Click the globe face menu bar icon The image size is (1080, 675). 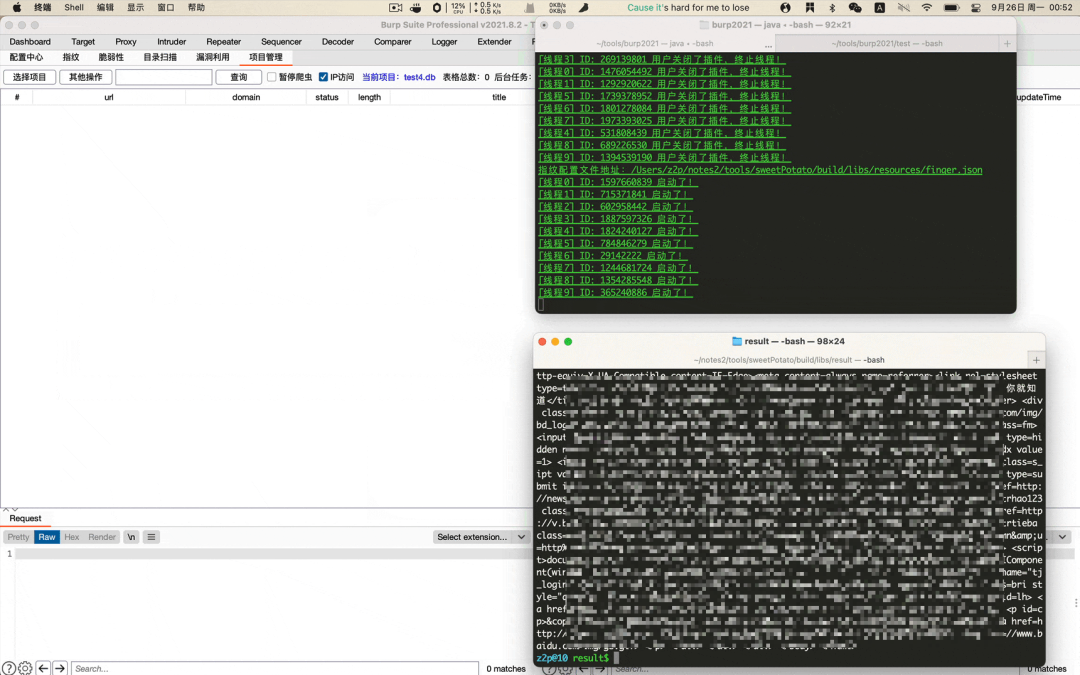(785, 8)
